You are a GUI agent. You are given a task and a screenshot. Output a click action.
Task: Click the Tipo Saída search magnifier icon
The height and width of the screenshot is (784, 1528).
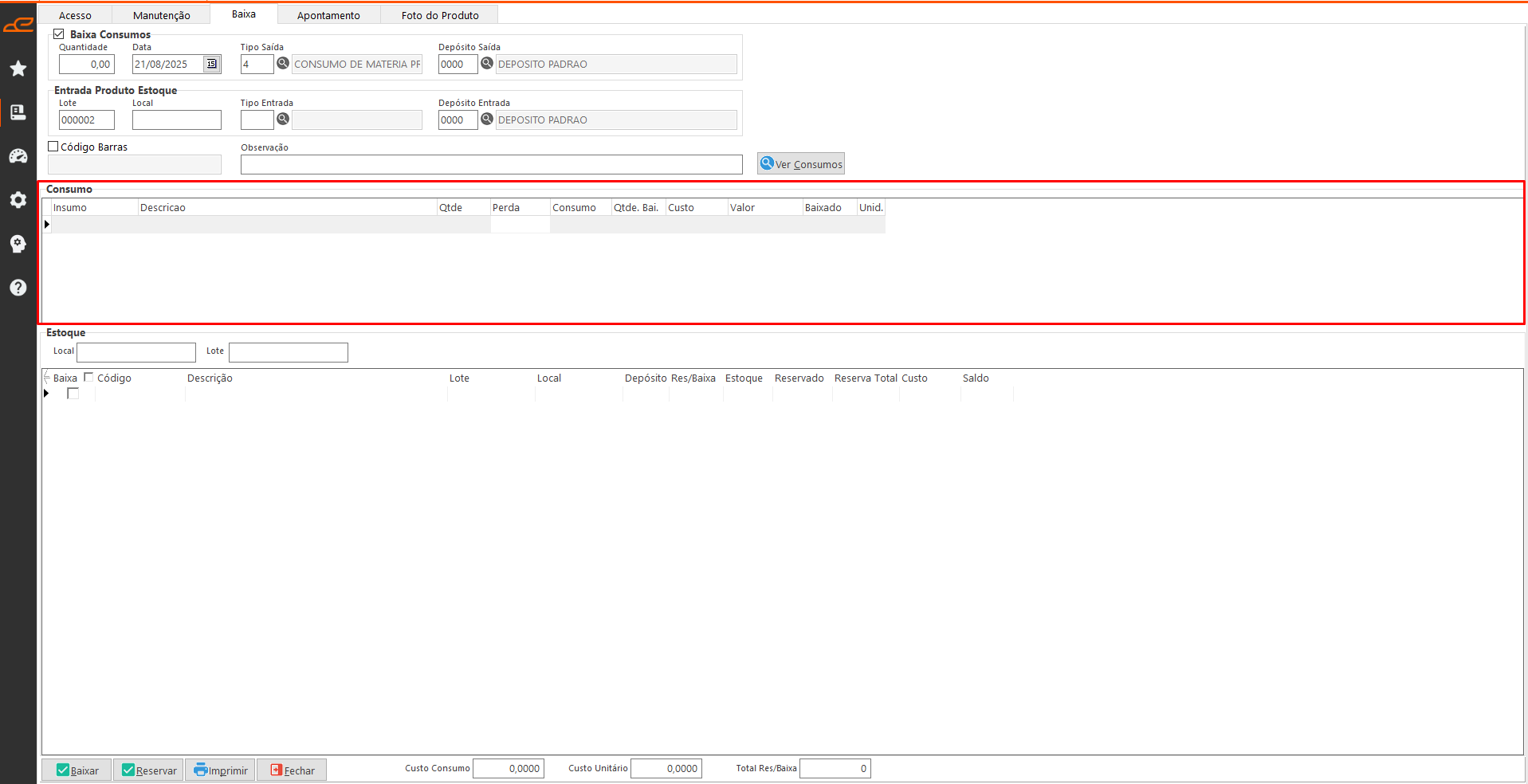pos(283,64)
